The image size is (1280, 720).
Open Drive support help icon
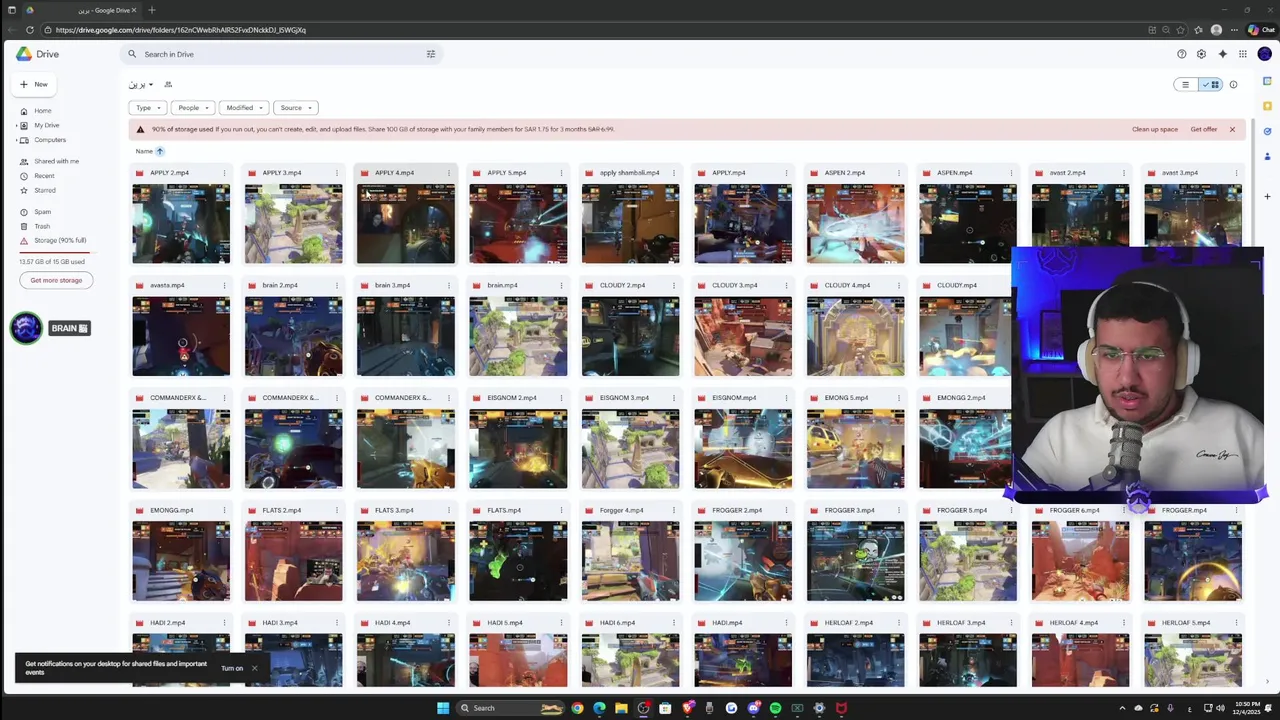pyautogui.click(x=1181, y=54)
